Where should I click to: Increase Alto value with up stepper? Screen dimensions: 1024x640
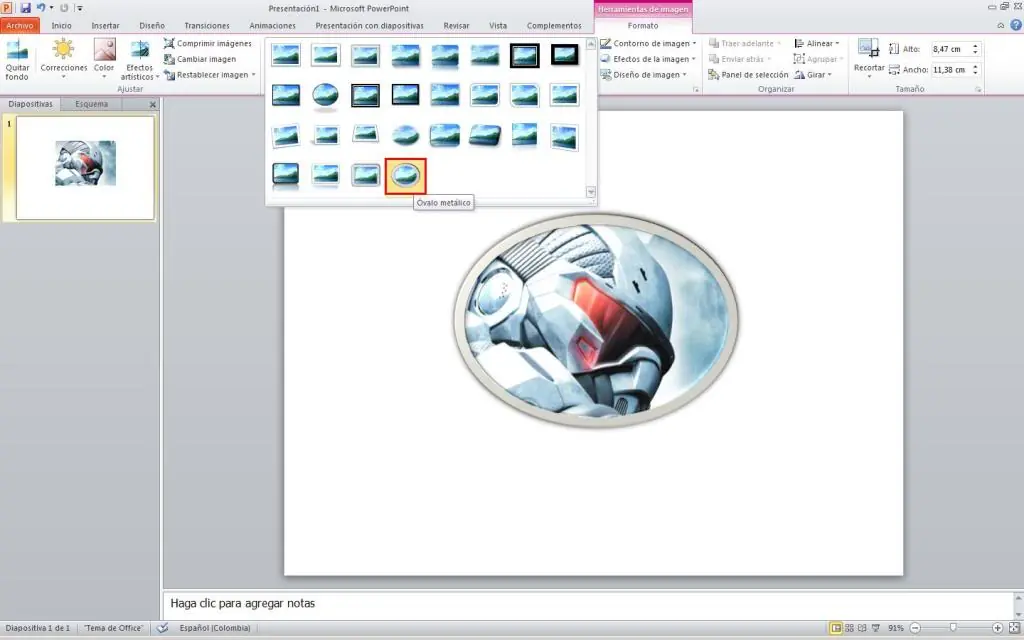(976, 46)
